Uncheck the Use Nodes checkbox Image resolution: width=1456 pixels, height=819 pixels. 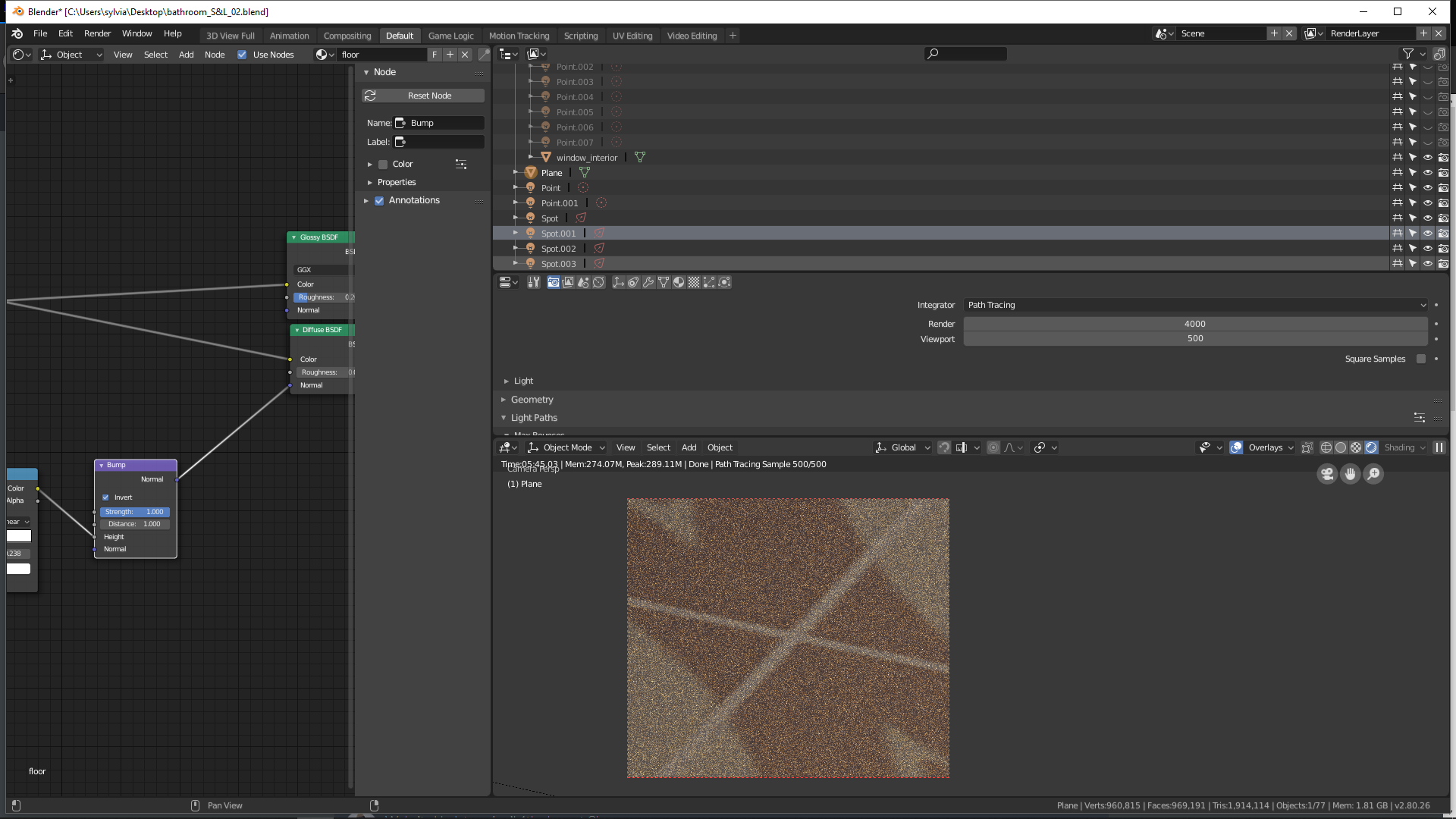click(242, 55)
